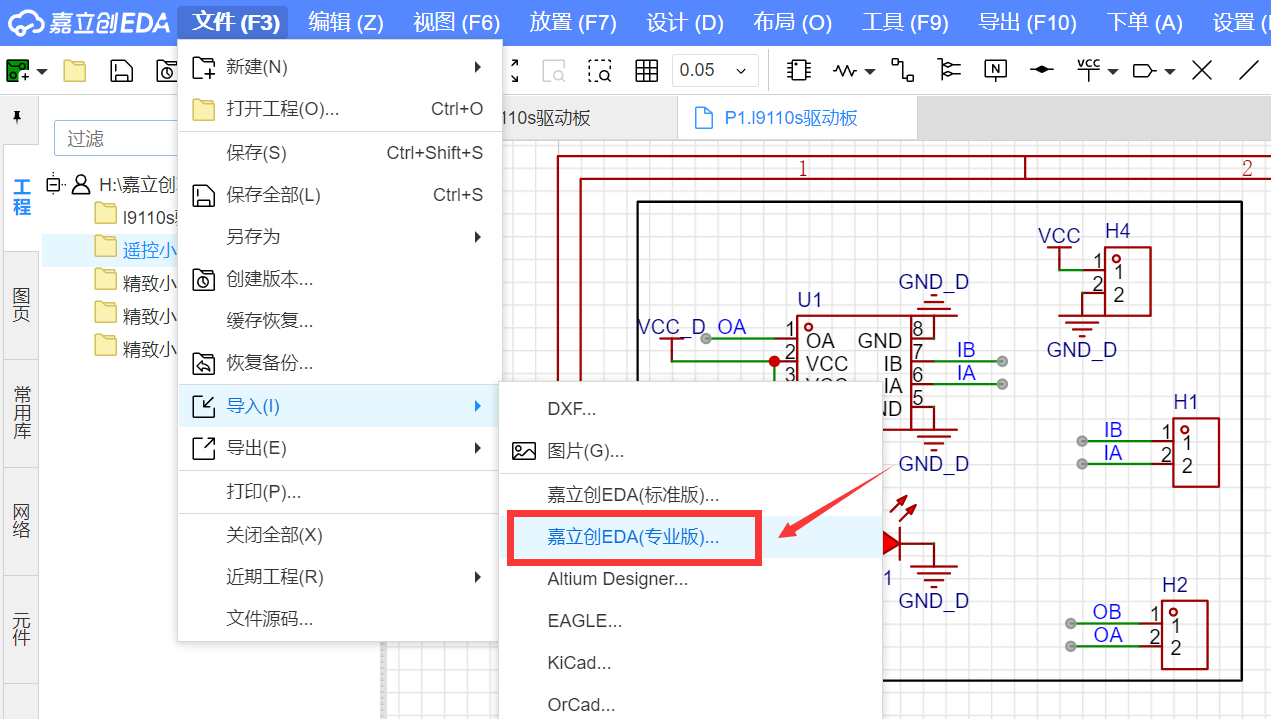
Task: Choose 关闭全部(X) menu entry
Action: coord(339,535)
